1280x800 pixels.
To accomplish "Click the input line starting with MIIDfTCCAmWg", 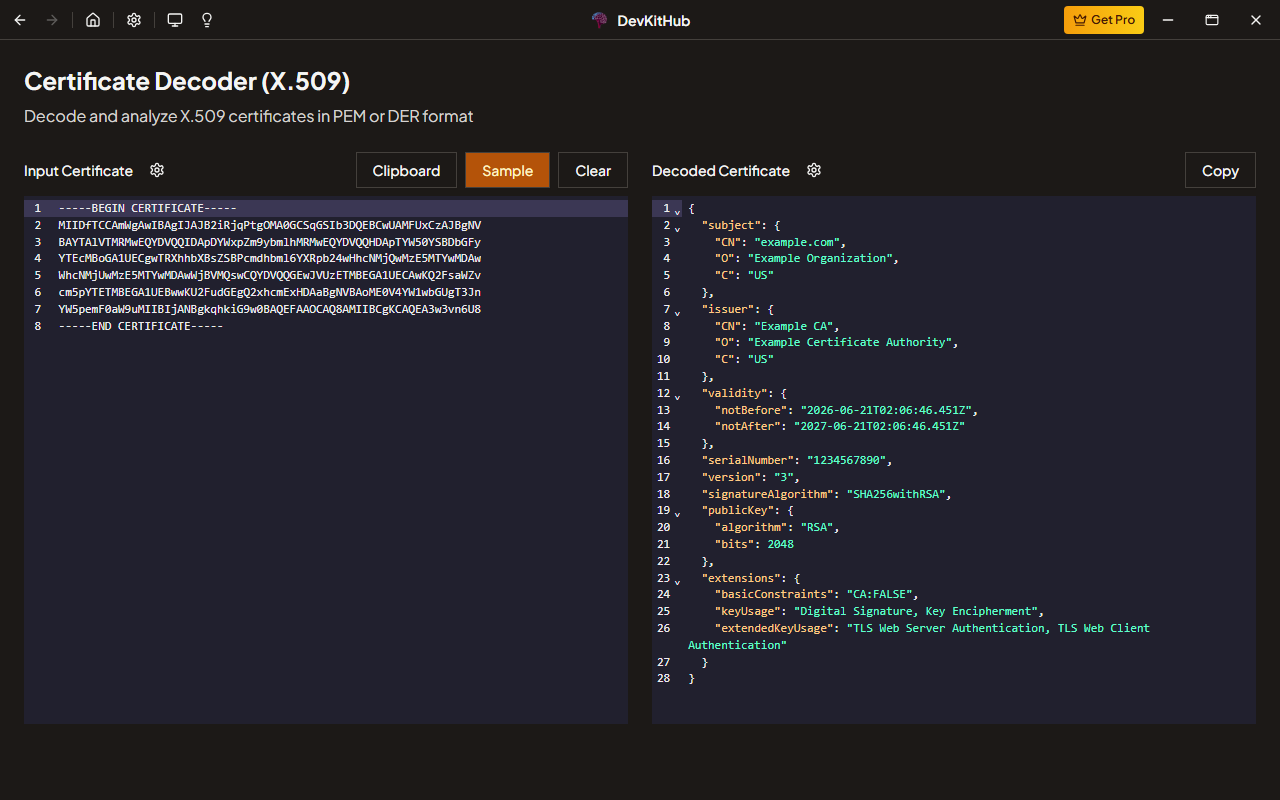I will [269, 225].
